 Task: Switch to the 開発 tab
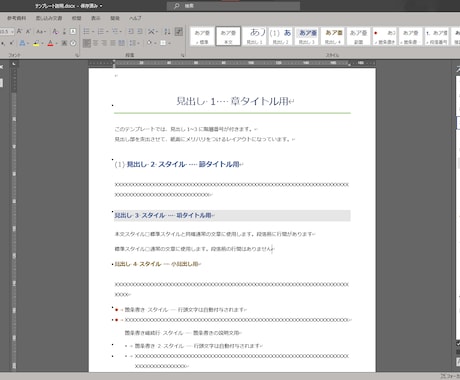[x=115, y=18]
